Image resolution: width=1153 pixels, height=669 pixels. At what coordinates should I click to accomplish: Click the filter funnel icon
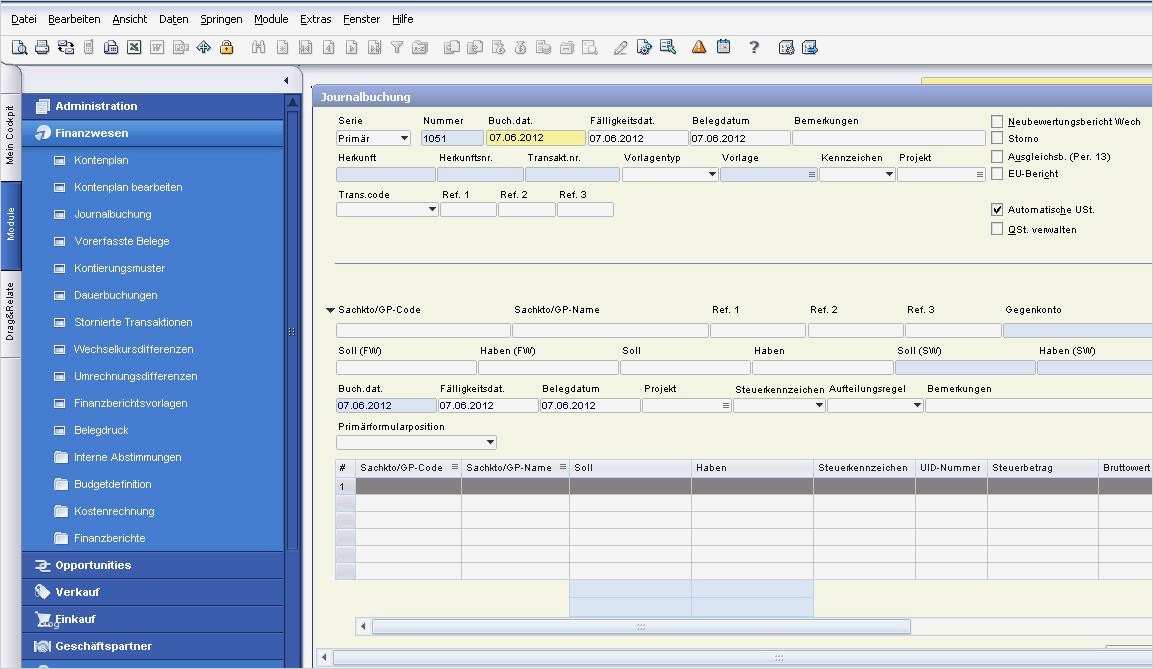pyautogui.click(x=397, y=47)
